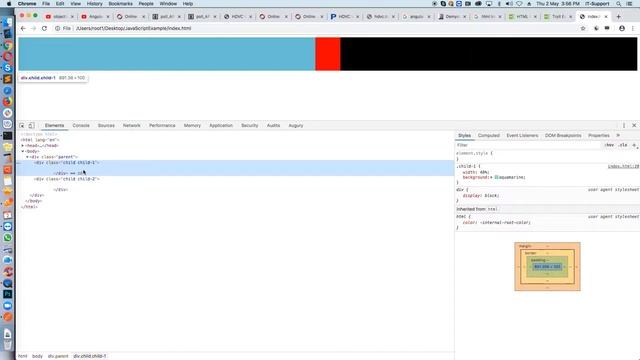Open Spotlight search in the menu bar

(618, 4)
